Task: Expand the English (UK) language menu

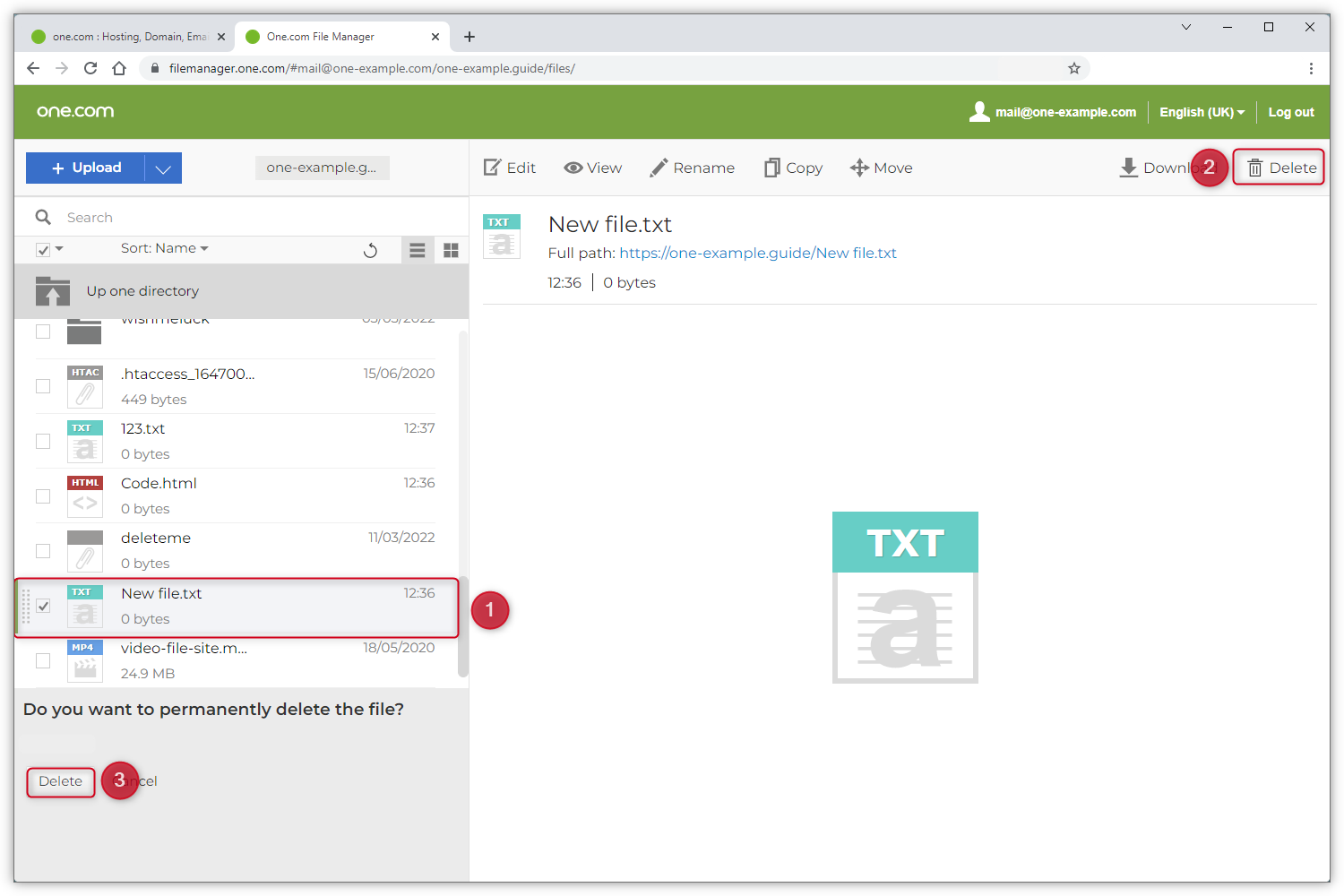Action: click(x=1202, y=112)
